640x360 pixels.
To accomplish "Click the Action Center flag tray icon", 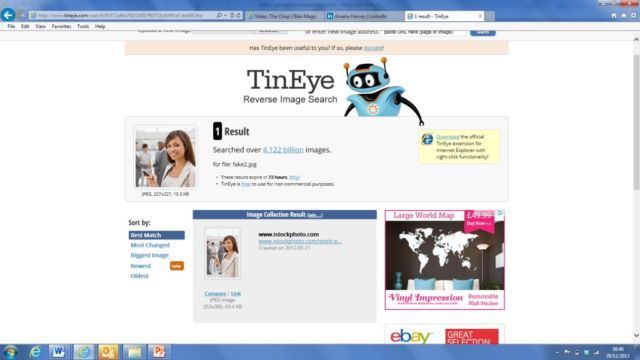I will pos(567,352).
